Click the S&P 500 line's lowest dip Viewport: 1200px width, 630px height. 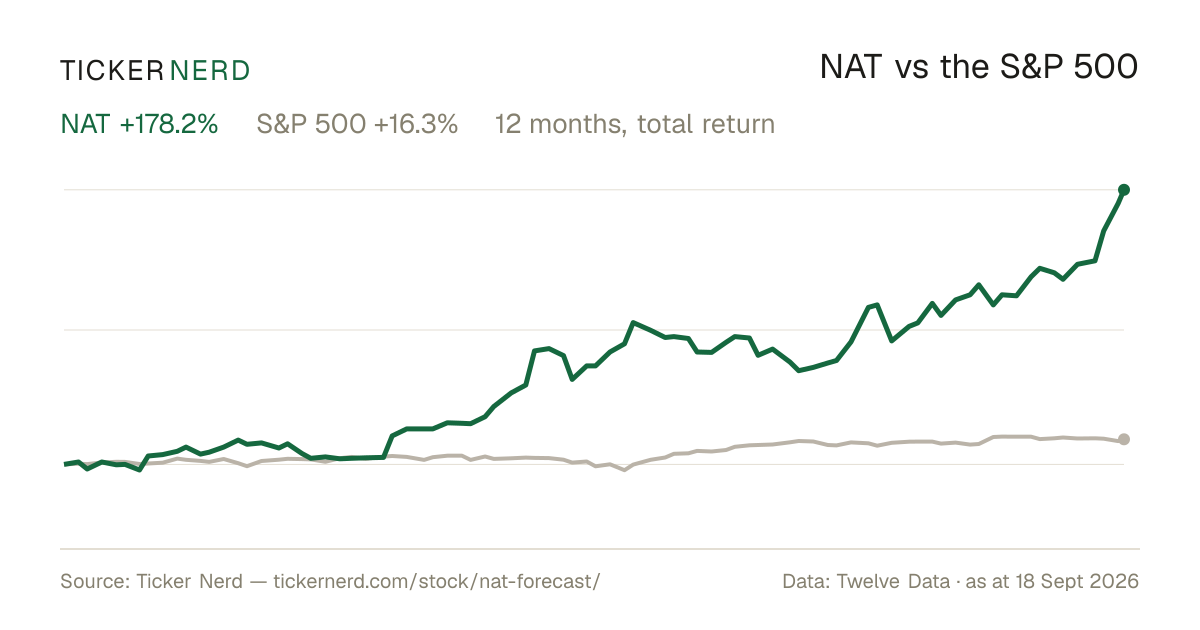pyautogui.click(x=625, y=469)
